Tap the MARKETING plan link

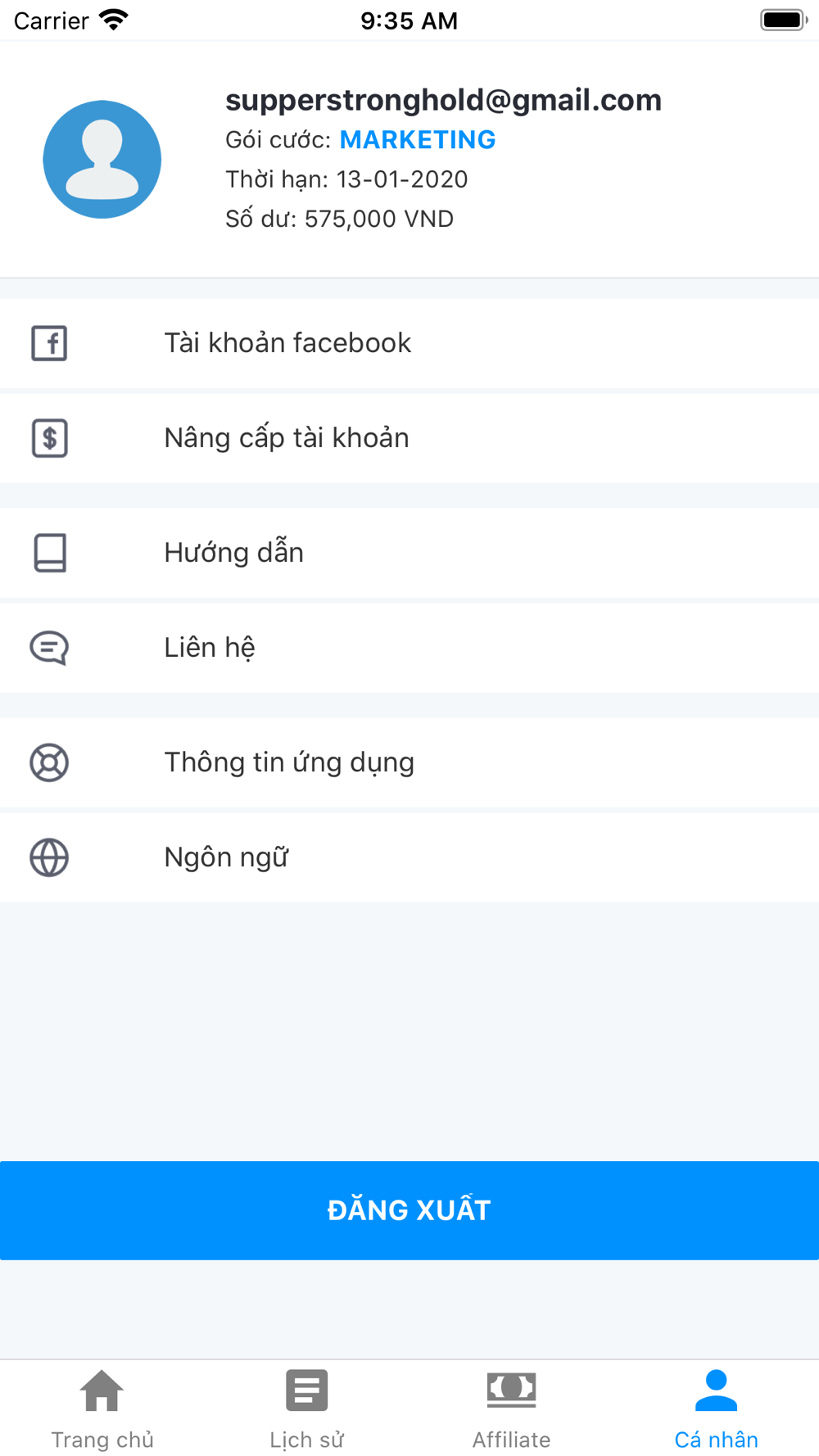[418, 140]
